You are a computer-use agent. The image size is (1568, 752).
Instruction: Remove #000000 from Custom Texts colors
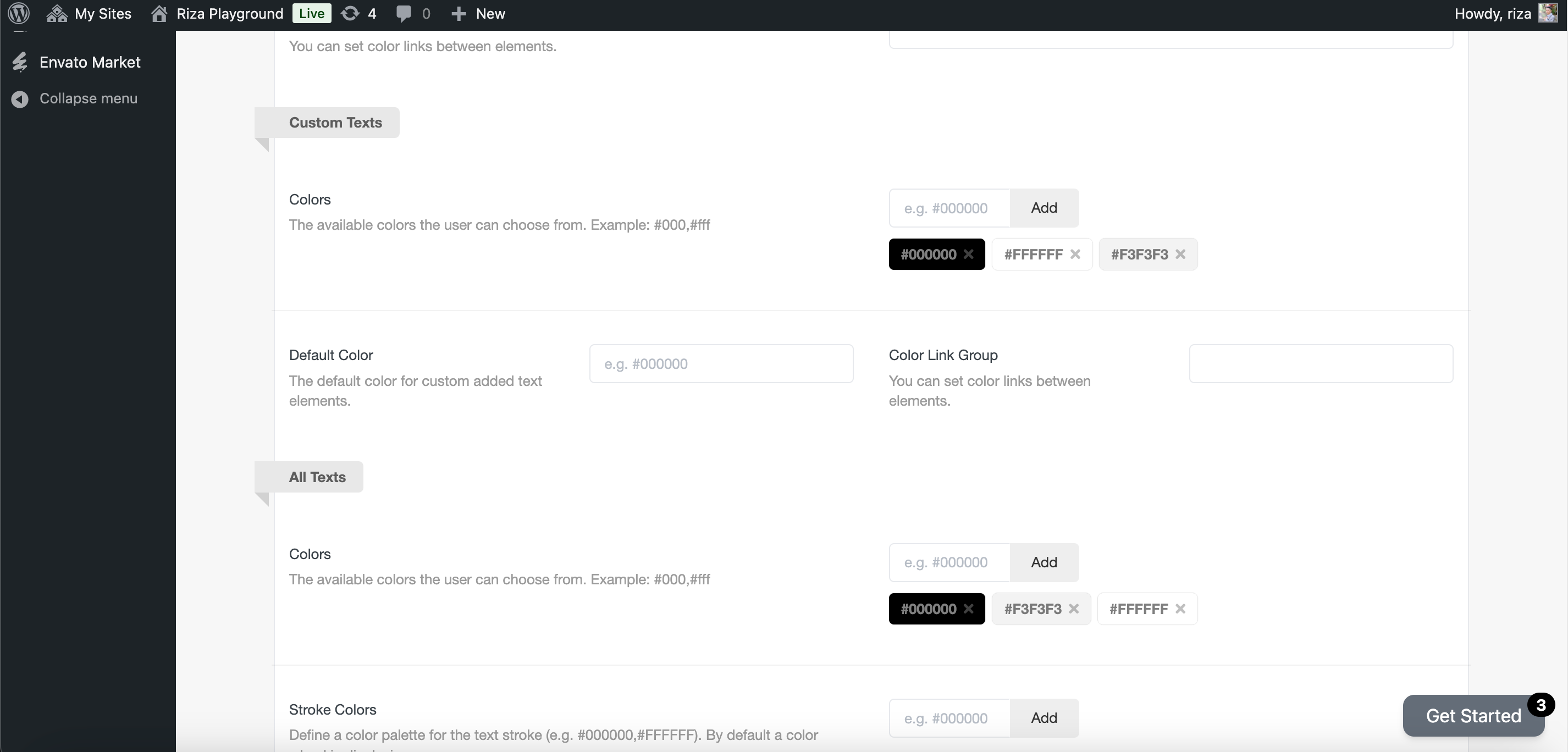968,255
